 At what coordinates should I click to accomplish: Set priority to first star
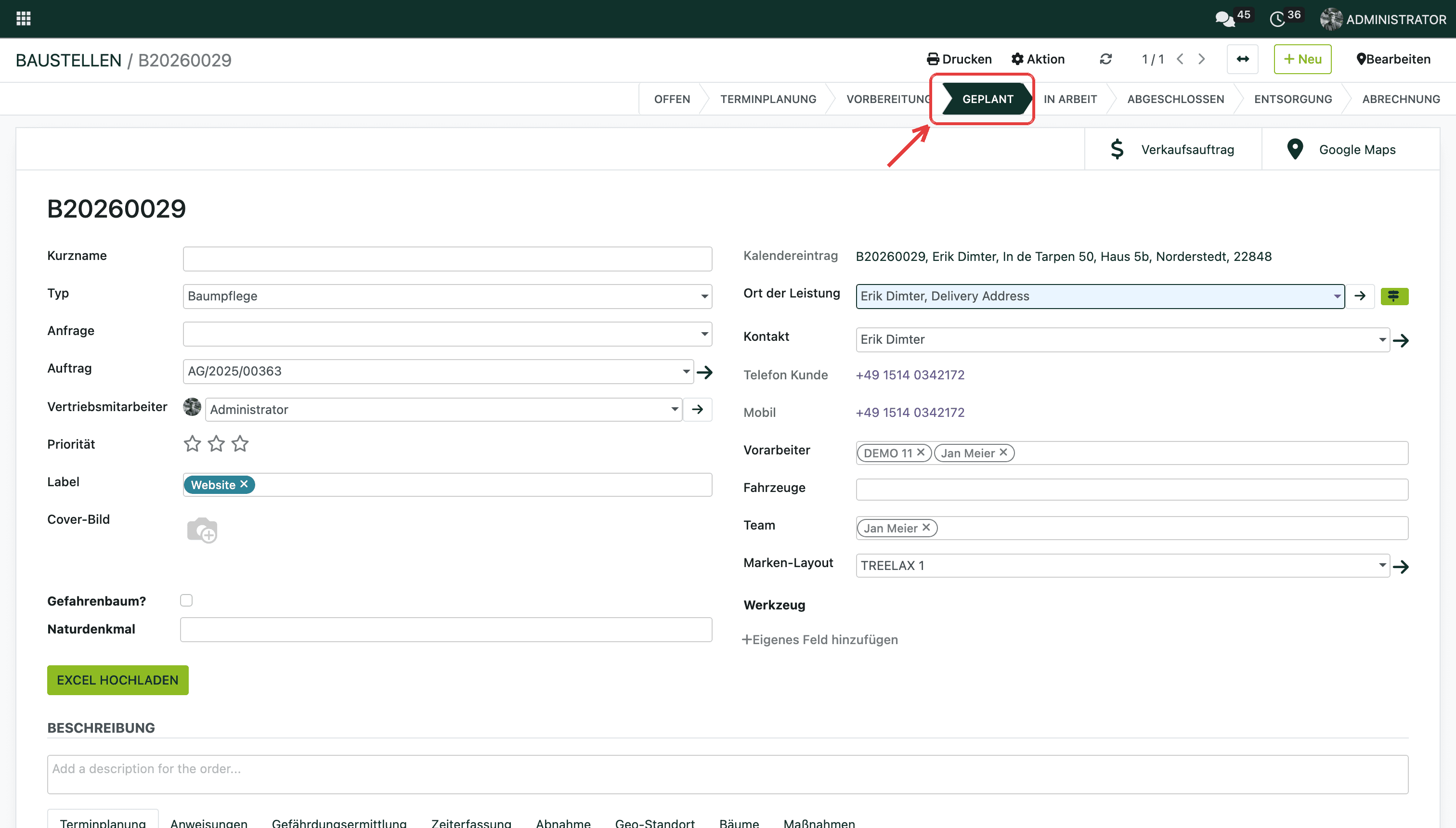coord(192,443)
